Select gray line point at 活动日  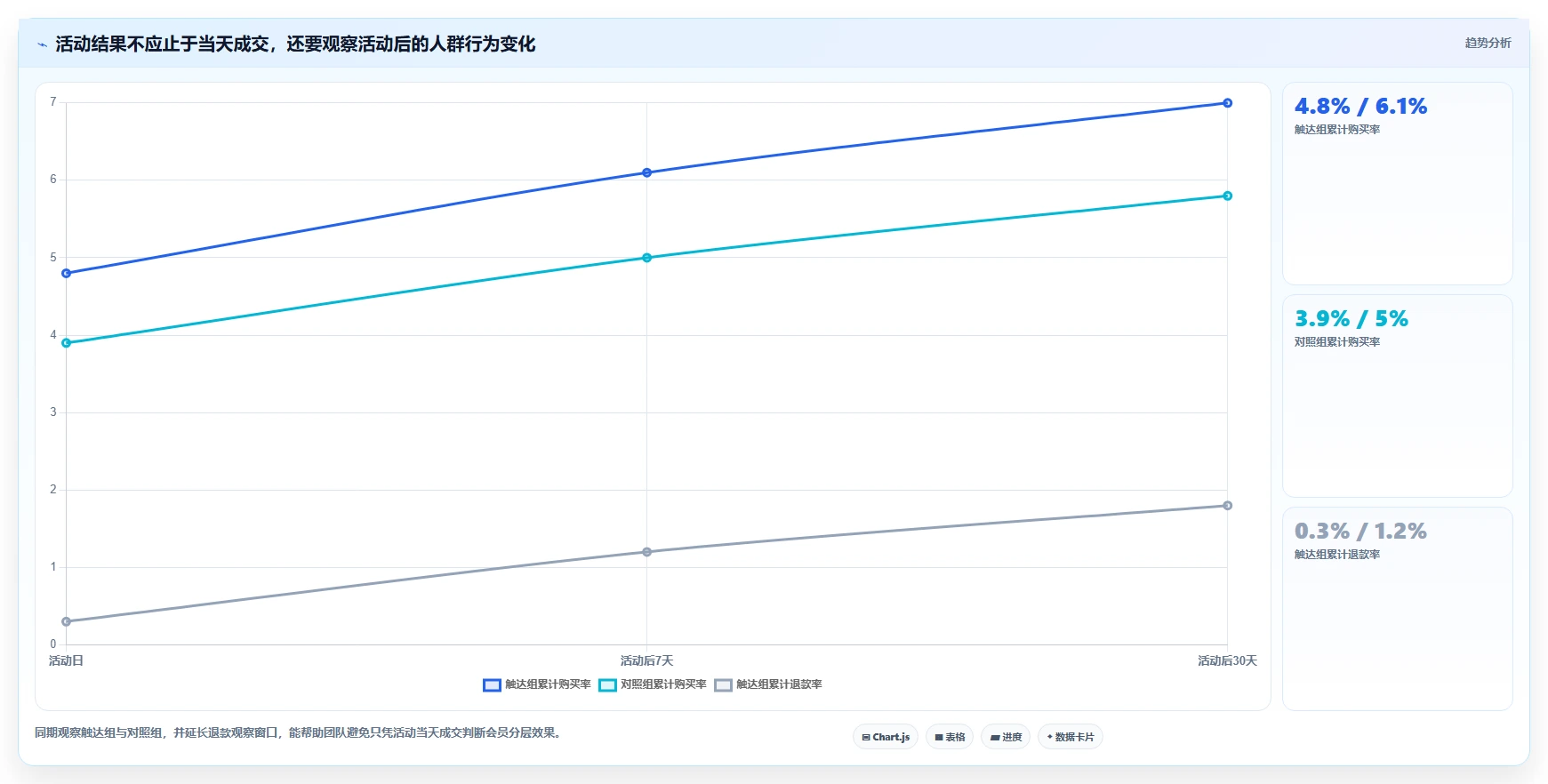66,621
